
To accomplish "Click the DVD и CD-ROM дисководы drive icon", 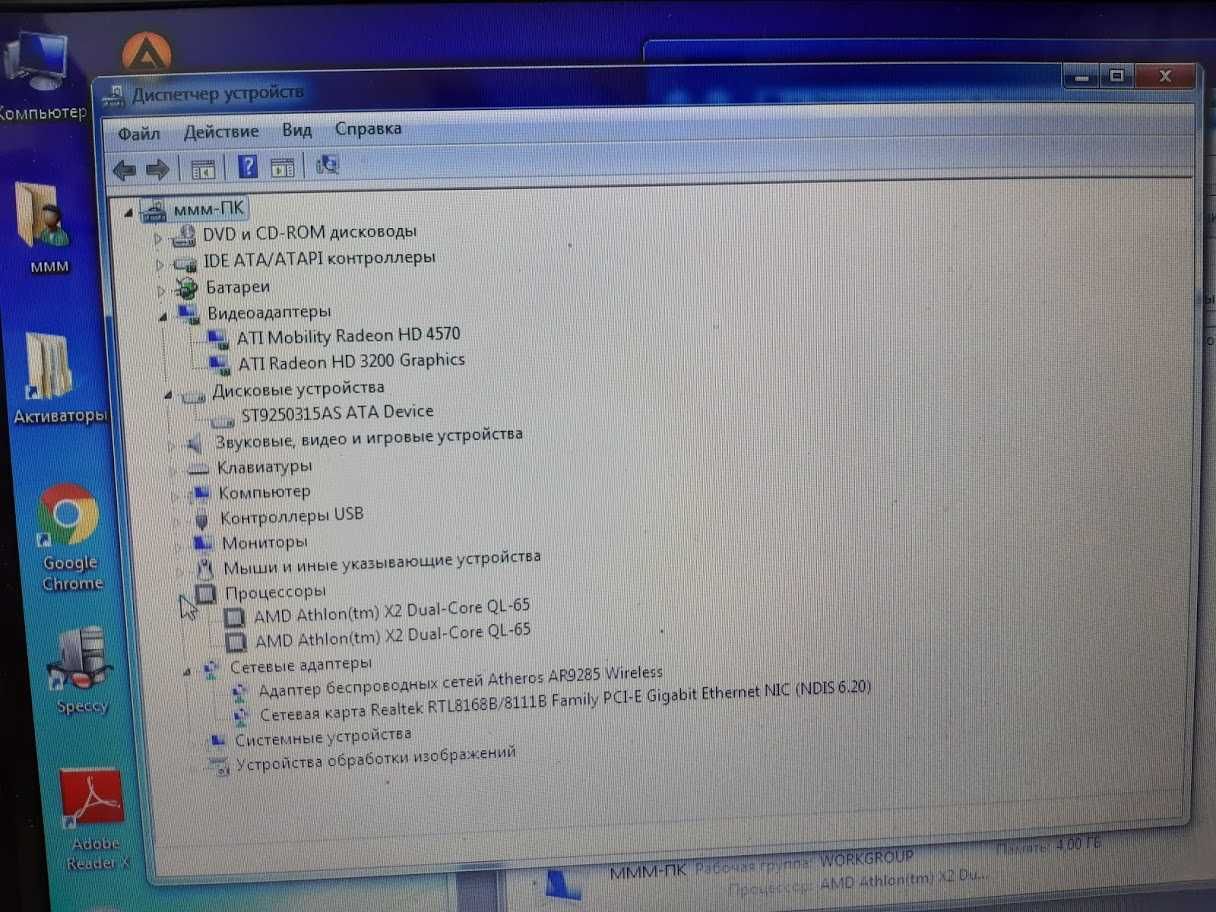I will click(x=184, y=236).
